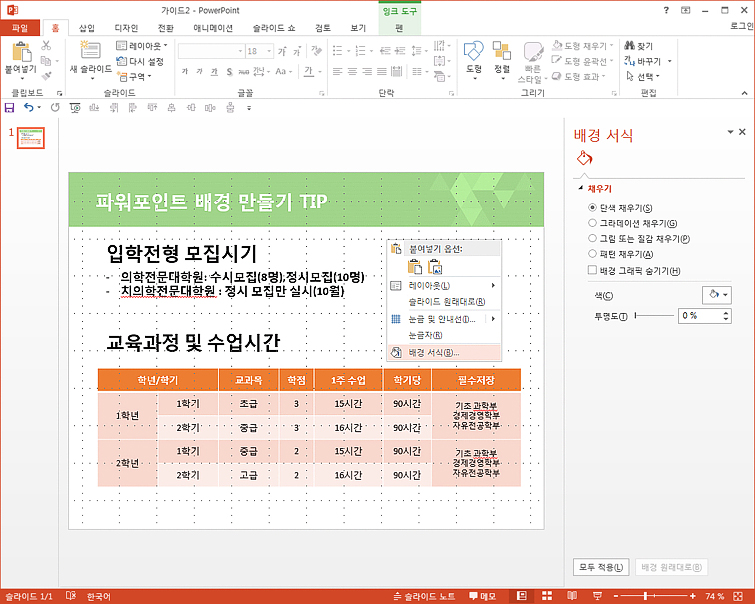Screen dimensions: 755x604
Task: Open the 레이아웃 dropdown in ribbon
Action: (x=142, y=45)
